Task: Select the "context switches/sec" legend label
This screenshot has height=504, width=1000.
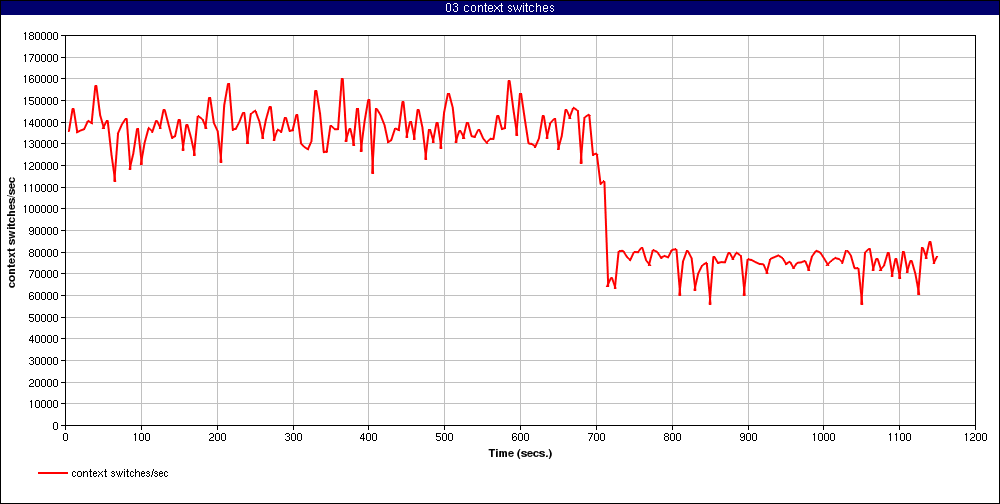Action: (120, 473)
